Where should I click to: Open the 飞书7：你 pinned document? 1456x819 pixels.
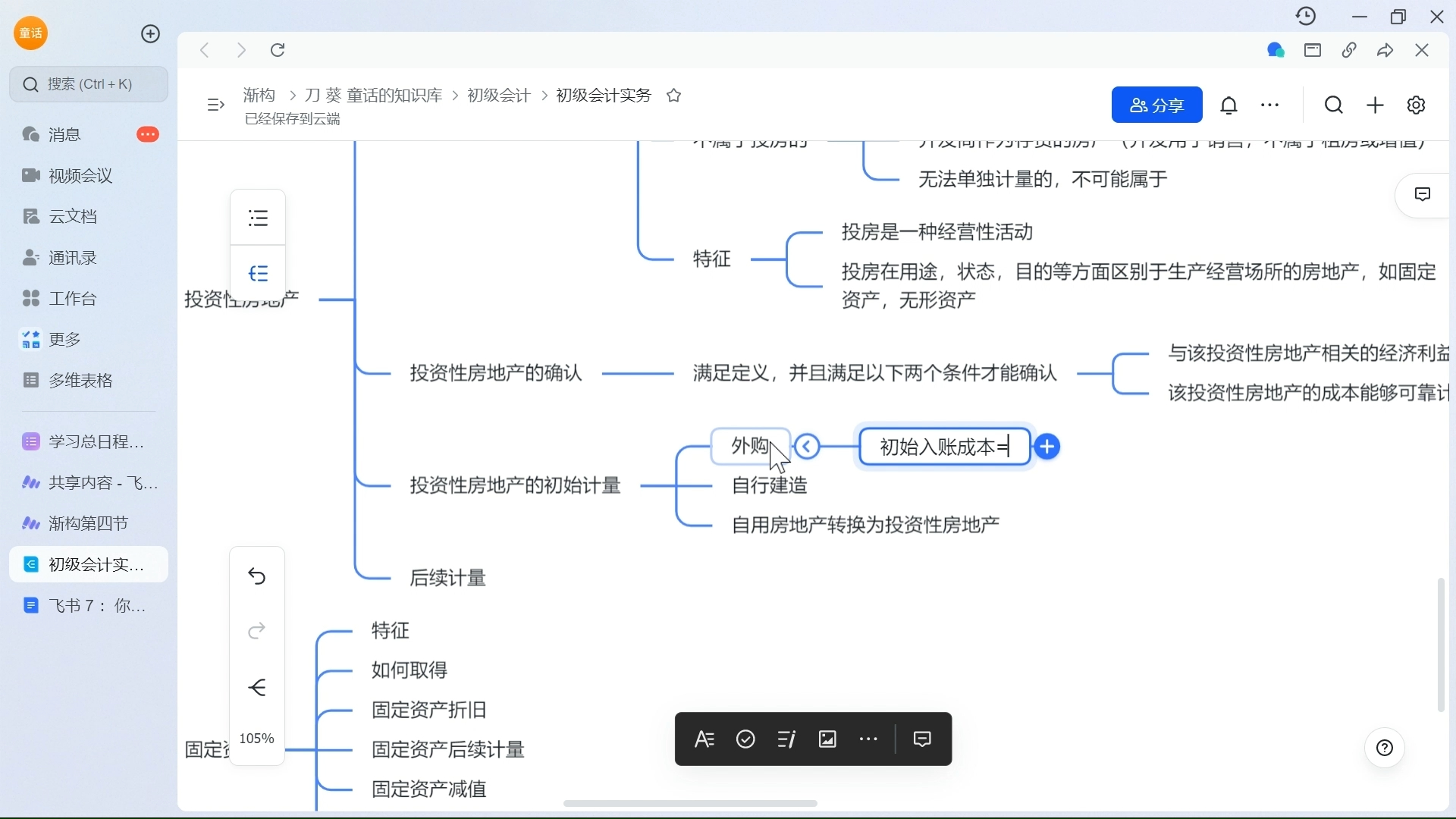pos(89,605)
